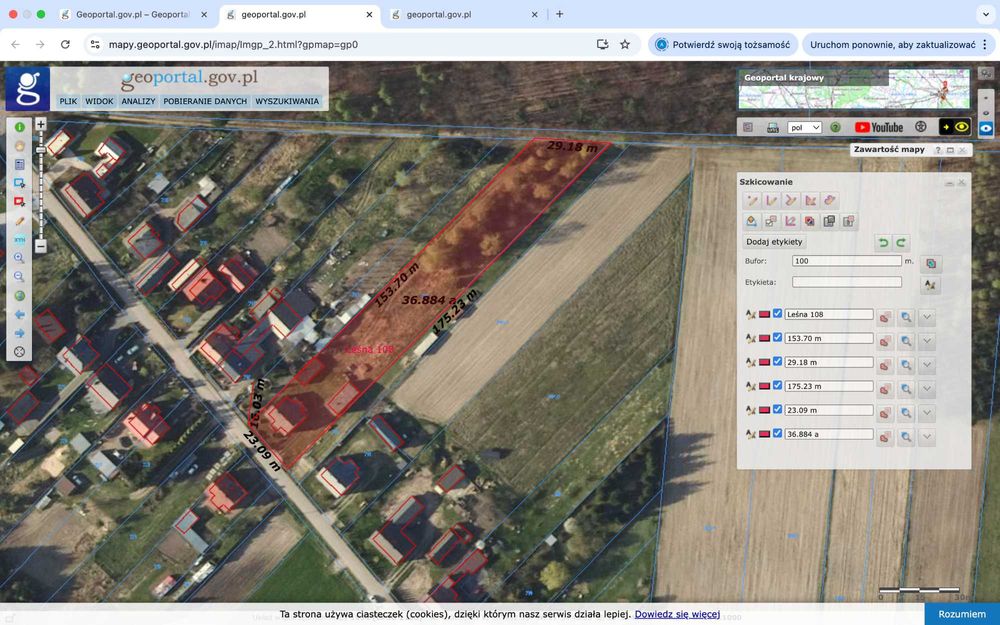The width and height of the screenshot is (1000, 625).
Task: Activate the pencil sketch tool in left toolbar
Action: (19, 221)
